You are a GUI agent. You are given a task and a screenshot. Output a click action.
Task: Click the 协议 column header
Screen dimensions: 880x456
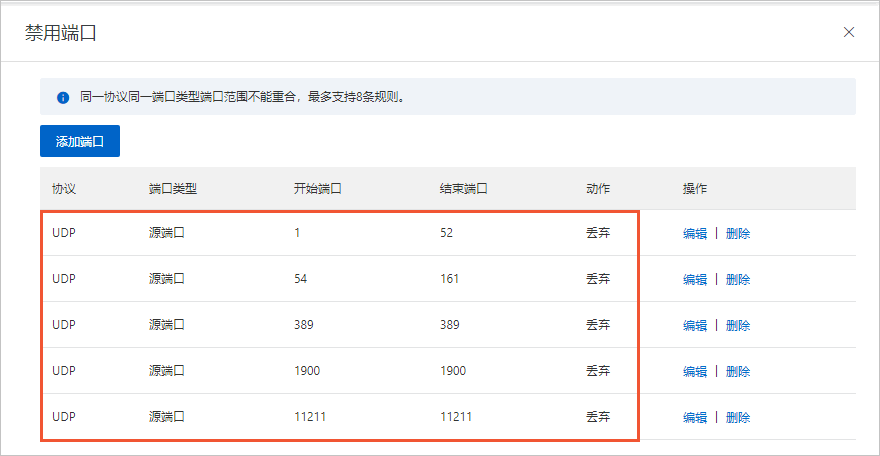pyautogui.click(x=64, y=188)
